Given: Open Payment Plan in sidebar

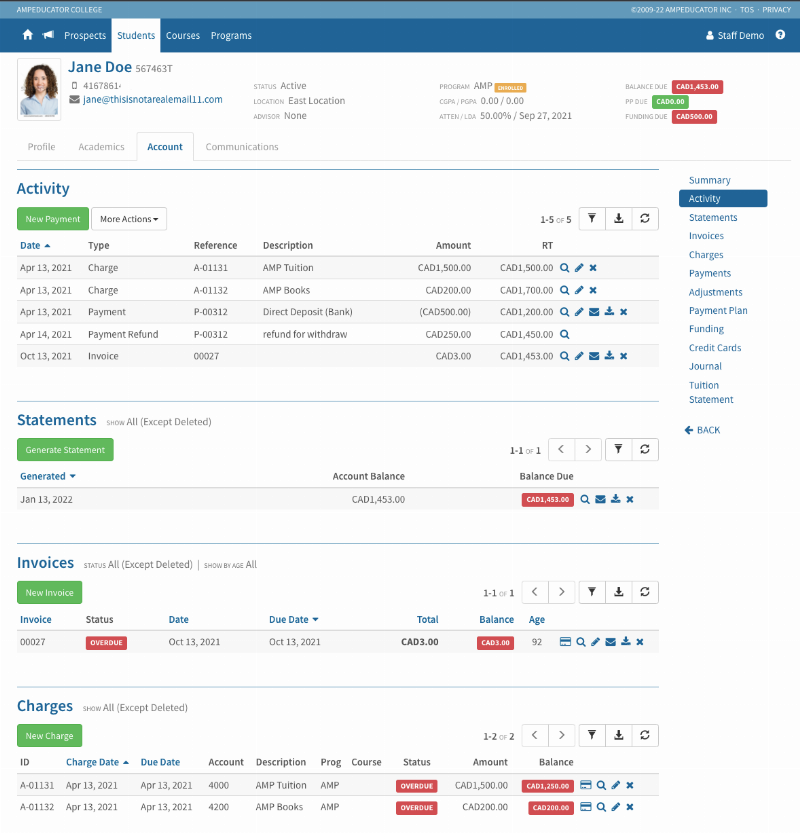Looking at the screenshot, I should tap(718, 311).
